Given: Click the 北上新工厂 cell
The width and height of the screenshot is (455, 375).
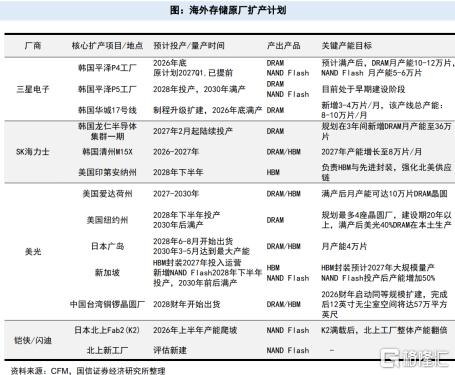Looking at the screenshot, I should pos(107,351).
